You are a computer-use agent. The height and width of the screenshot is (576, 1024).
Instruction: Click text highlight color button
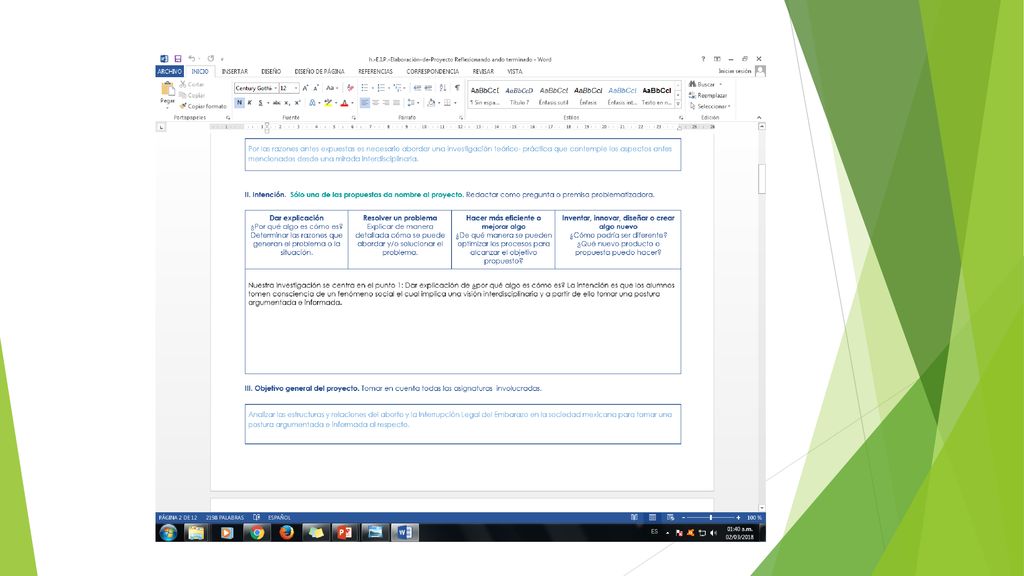click(328, 103)
